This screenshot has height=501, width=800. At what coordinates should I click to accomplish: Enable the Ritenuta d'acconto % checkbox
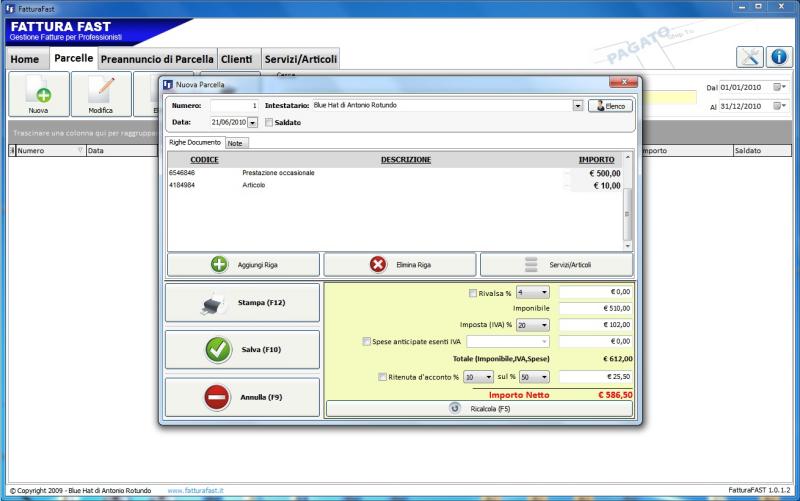(x=382, y=377)
